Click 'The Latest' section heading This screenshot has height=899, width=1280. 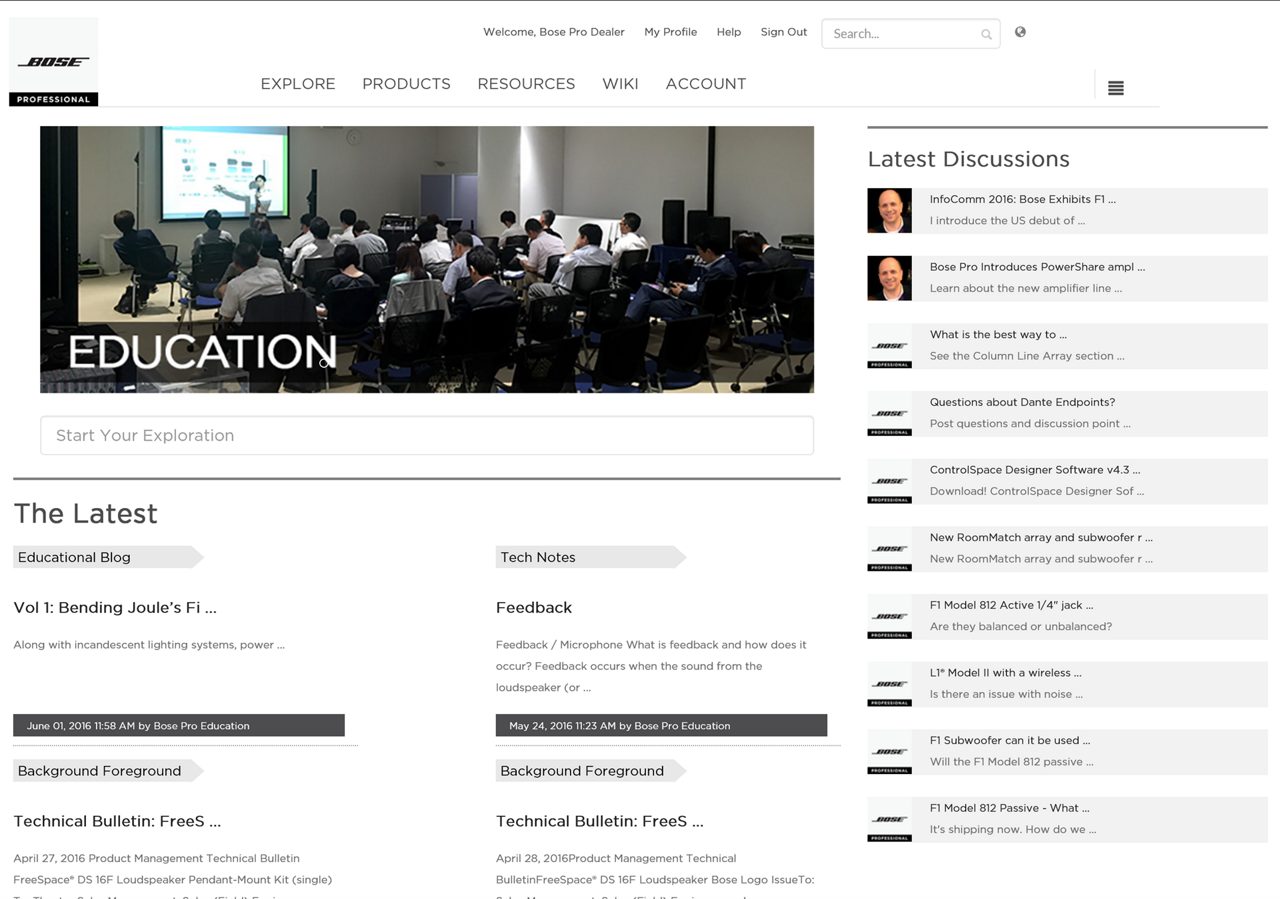tap(85, 513)
